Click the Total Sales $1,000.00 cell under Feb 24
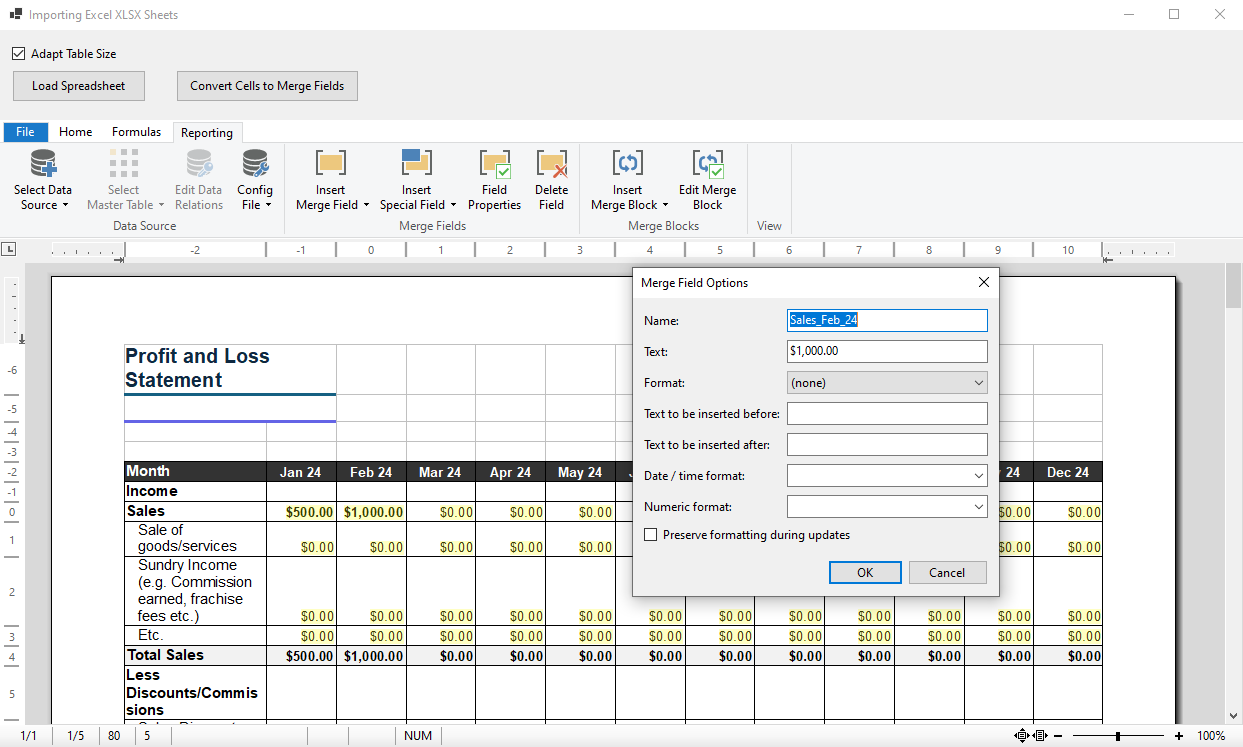The height and width of the screenshot is (747, 1243). (x=373, y=656)
